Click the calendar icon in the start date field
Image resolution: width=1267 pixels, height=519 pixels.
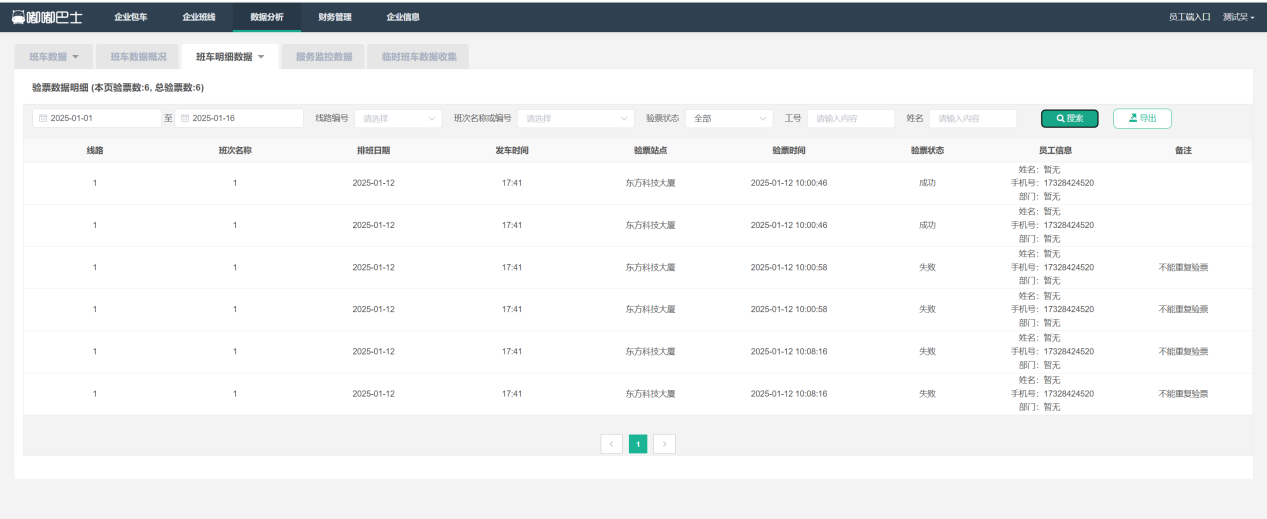(43, 118)
